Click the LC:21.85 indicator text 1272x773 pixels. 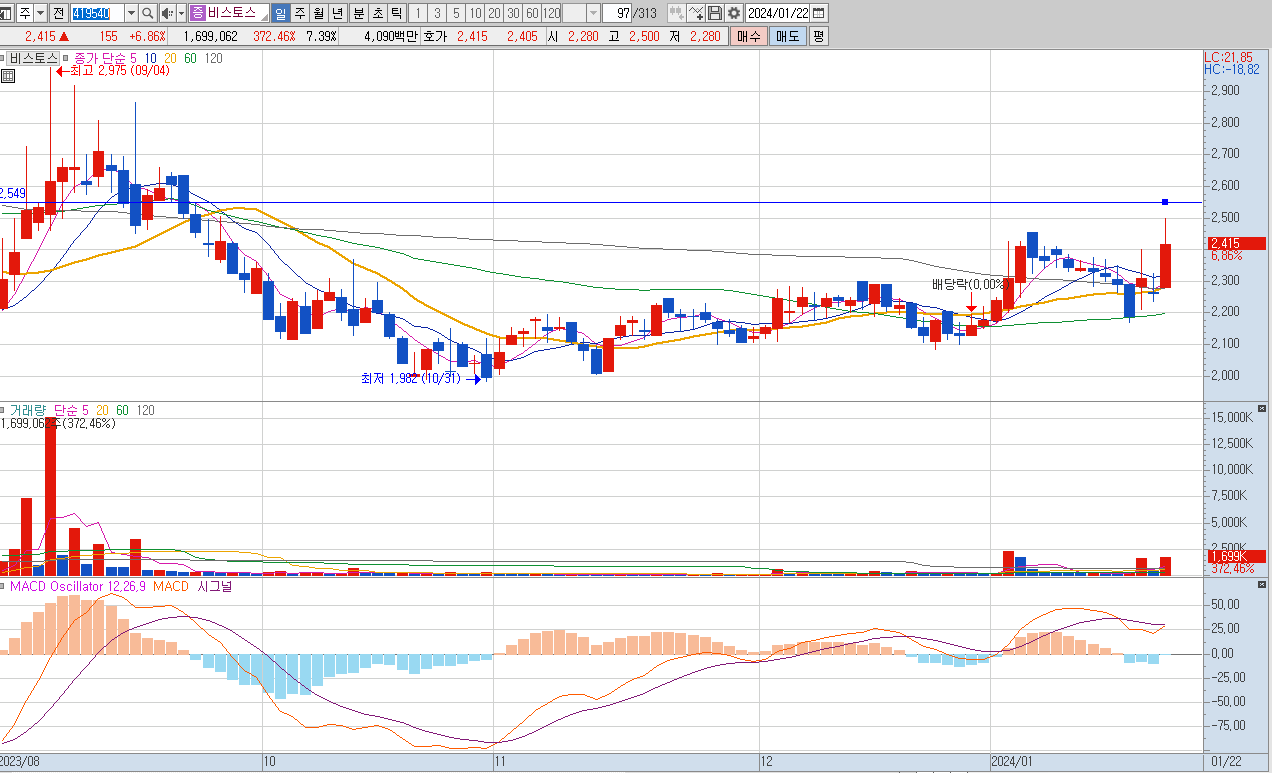tap(1228, 57)
